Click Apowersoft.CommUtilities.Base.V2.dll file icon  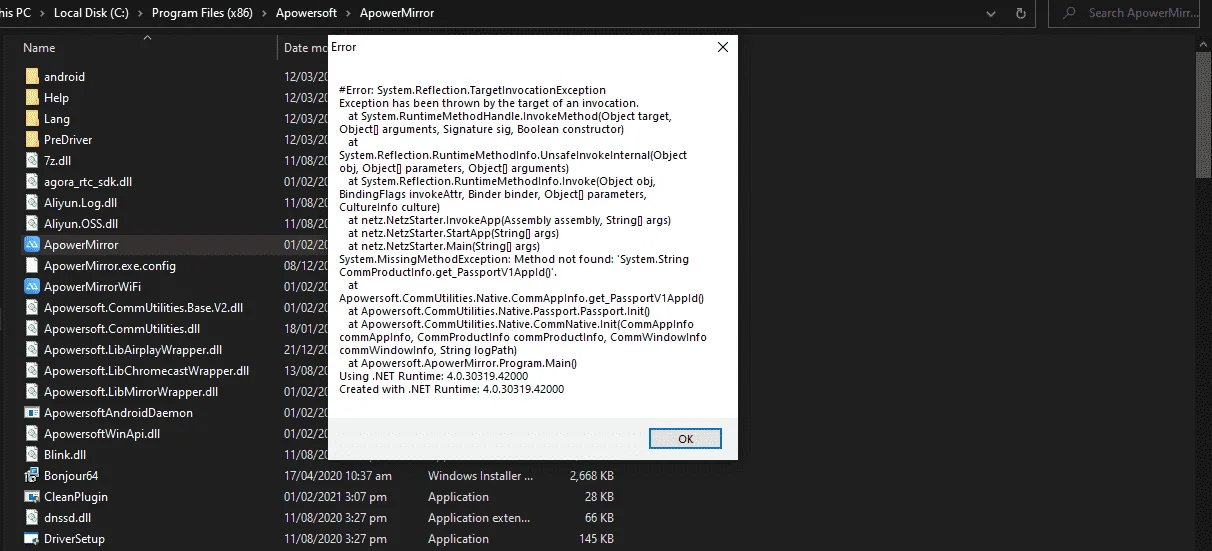tap(32, 307)
